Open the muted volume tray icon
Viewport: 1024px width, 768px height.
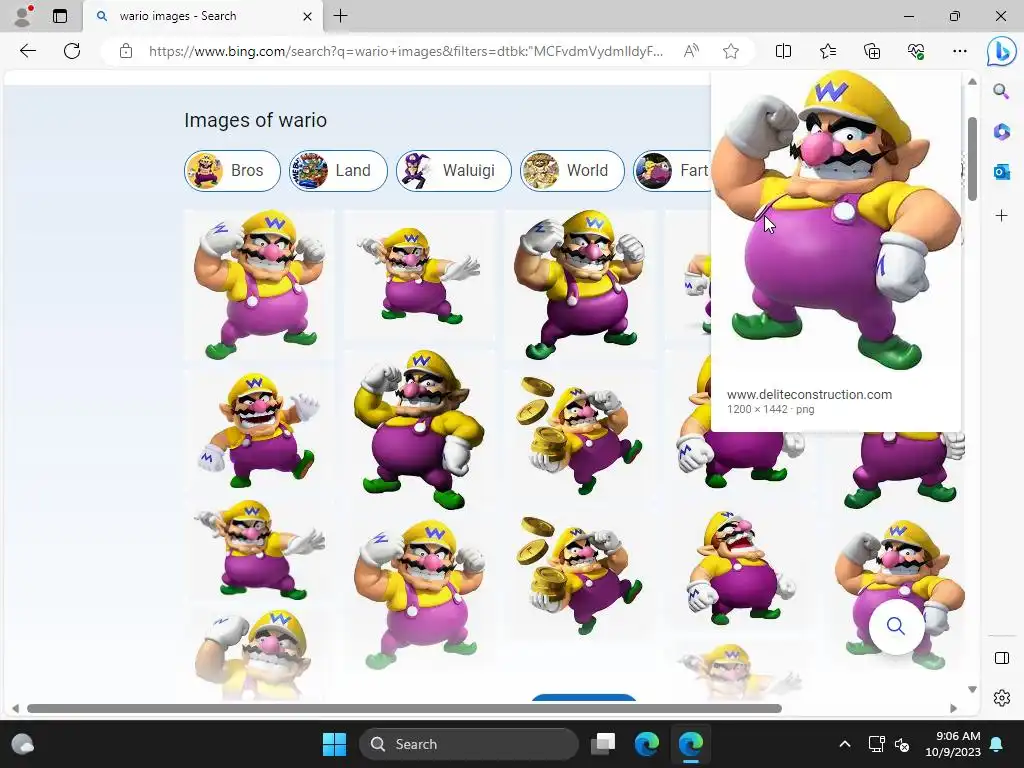point(902,744)
